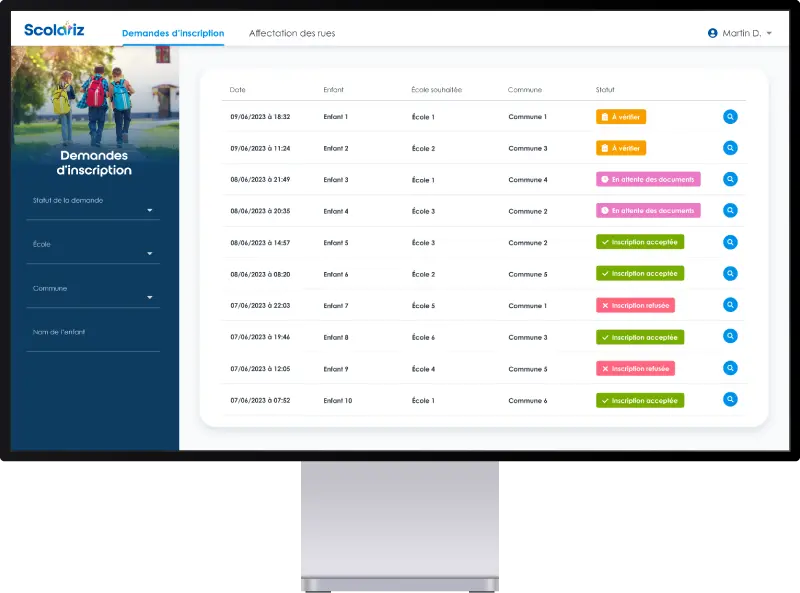Click Enfant 3's En attente des documents badge

(x=648, y=180)
